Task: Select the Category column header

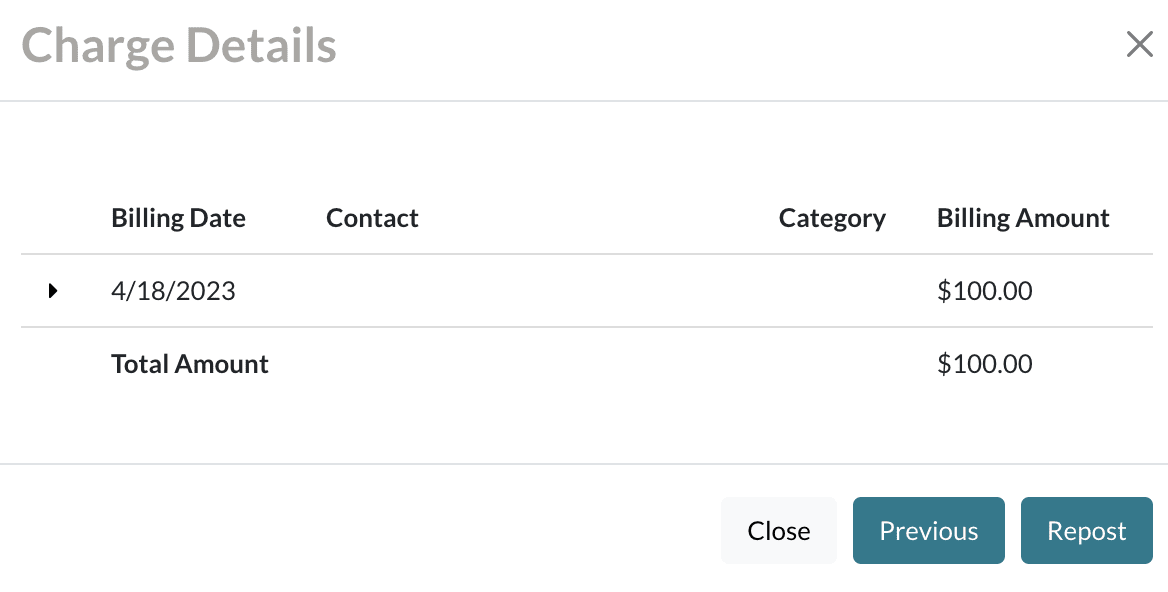Action: 832,218
